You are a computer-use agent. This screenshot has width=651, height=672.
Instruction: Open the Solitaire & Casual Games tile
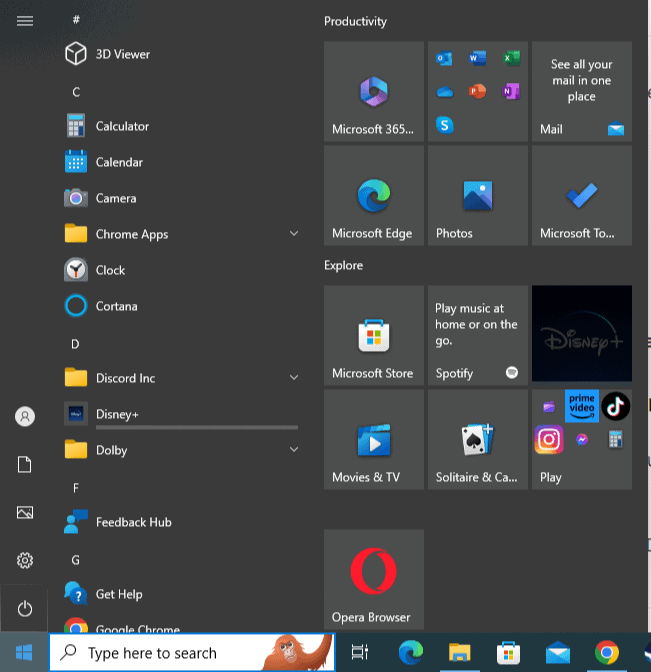click(x=477, y=439)
